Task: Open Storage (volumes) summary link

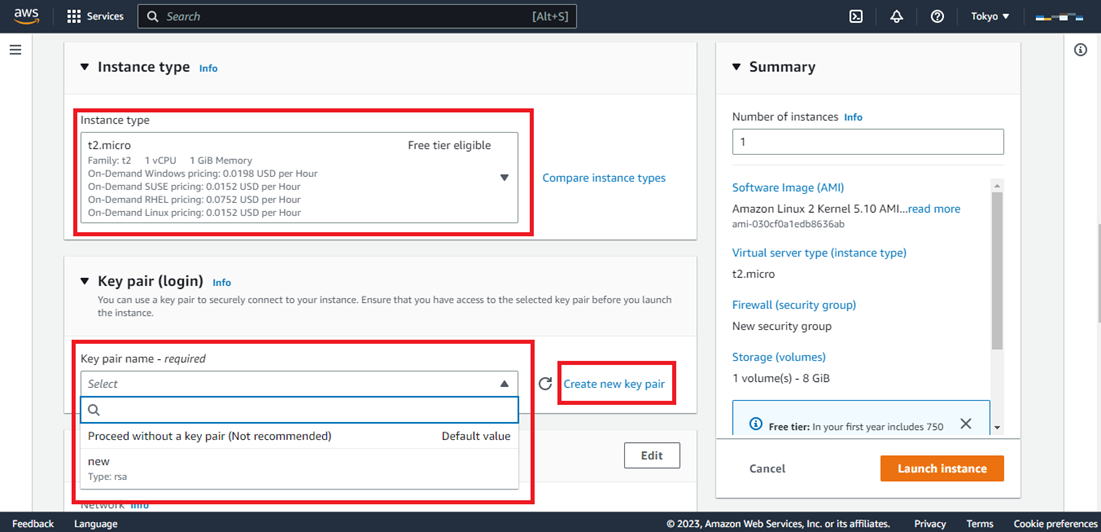Action: pyautogui.click(x=779, y=357)
